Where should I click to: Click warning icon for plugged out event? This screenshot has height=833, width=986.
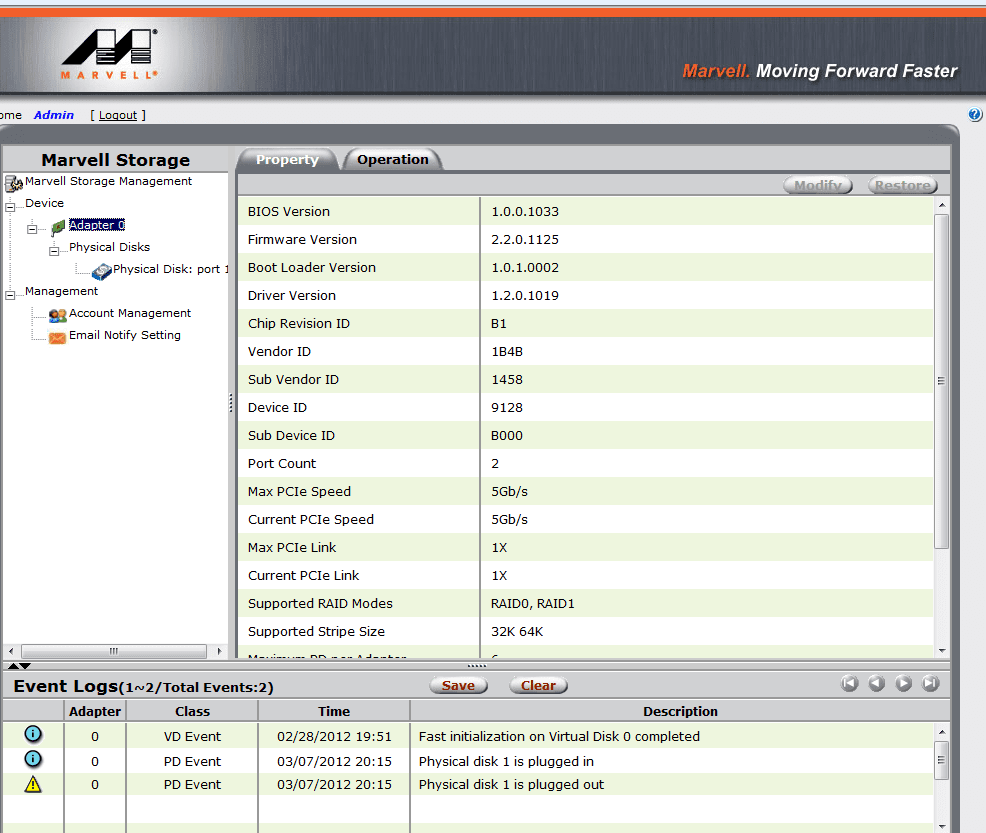33,784
